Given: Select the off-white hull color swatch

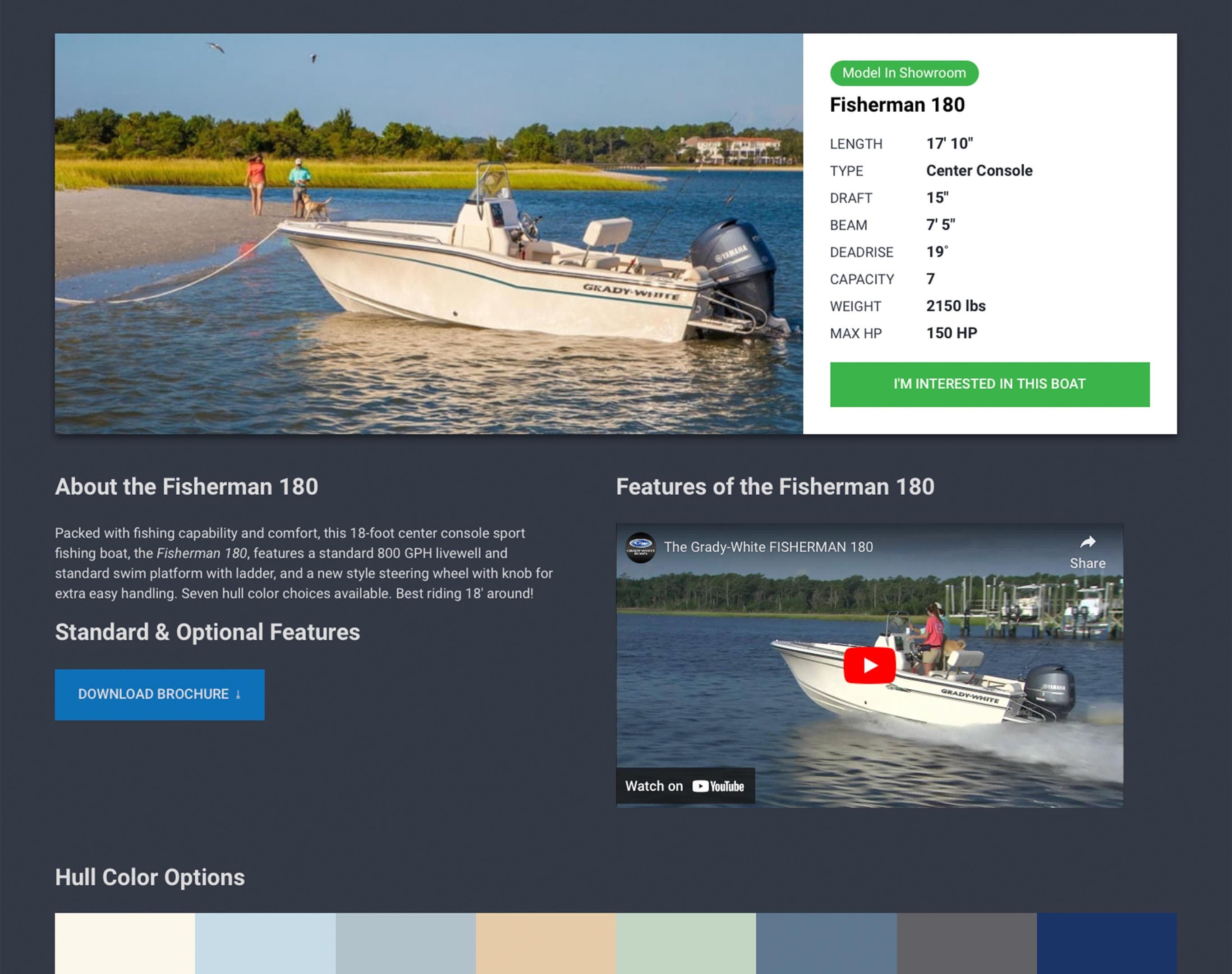Looking at the screenshot, I should point(125,943).
